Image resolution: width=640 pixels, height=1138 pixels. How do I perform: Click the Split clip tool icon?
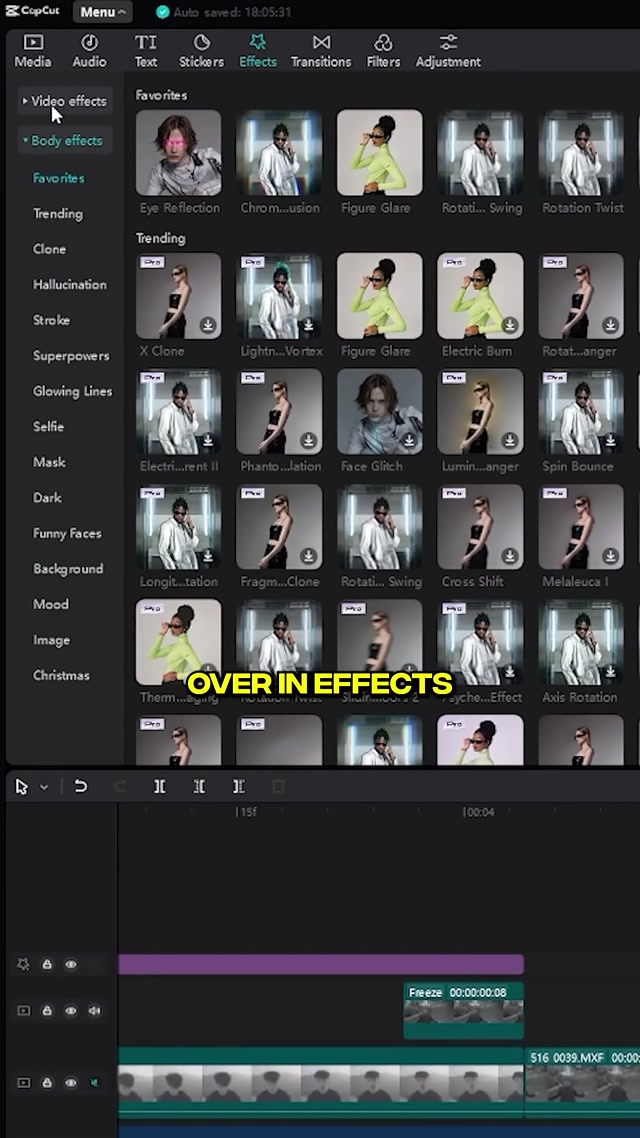(x=159, y=787)
